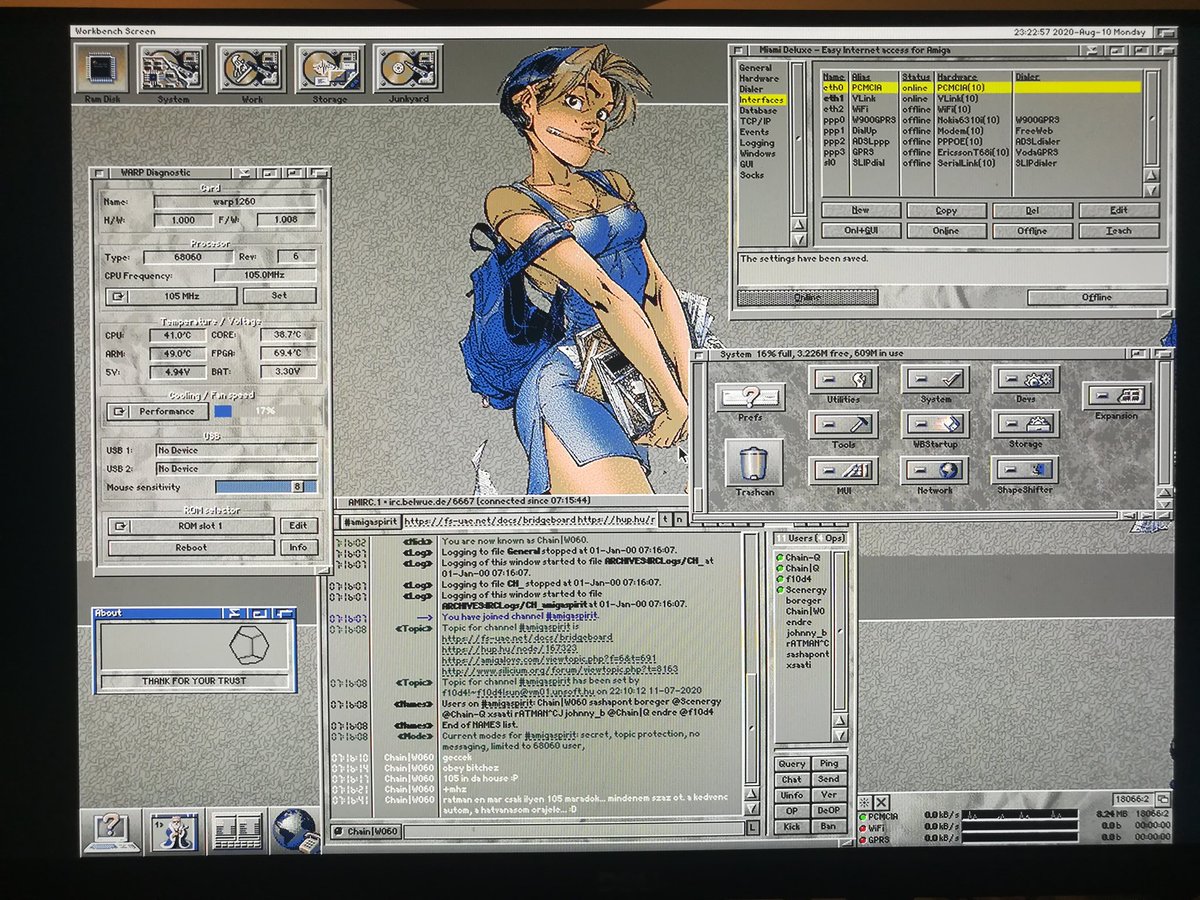Click Query button in AmIRC

pyautogui.click(x=791, y=764)
